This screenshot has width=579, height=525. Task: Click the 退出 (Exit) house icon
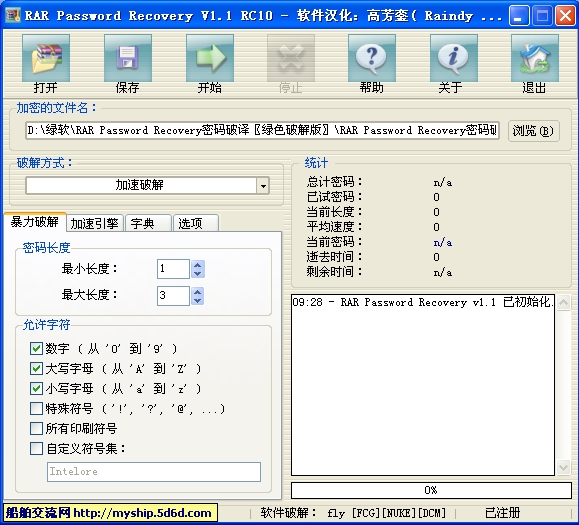pyautogui.click(x=535, y=58)
